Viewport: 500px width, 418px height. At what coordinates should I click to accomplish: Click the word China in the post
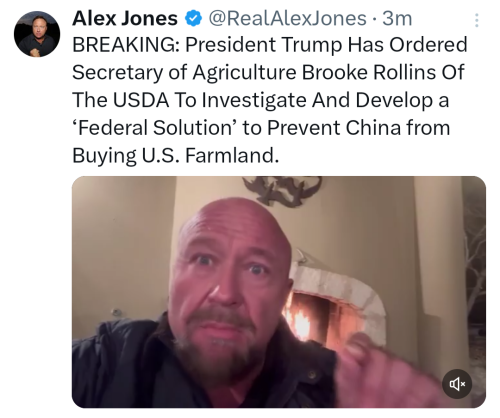coord(373,128)
